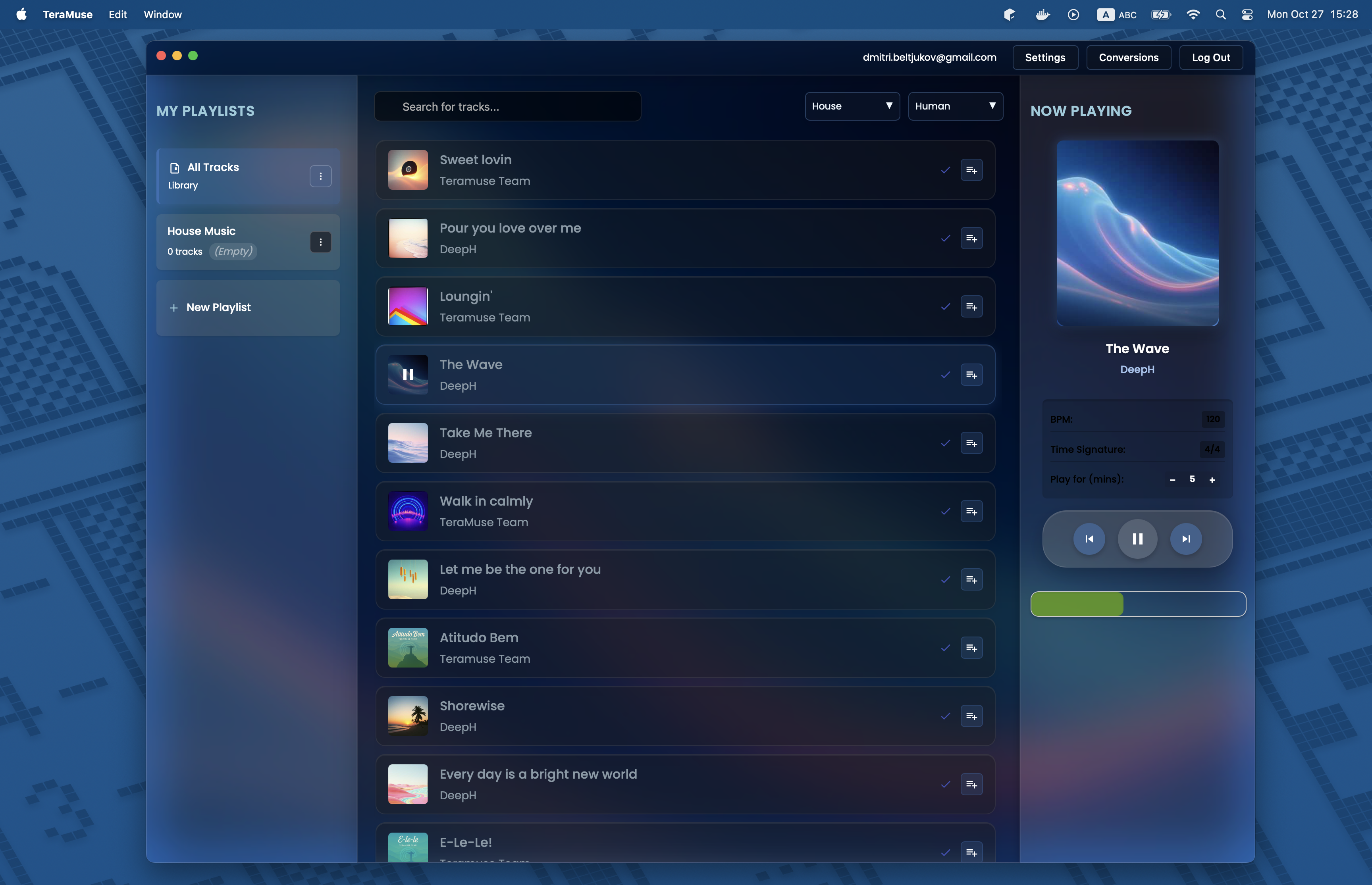Open Spotlight search in the menu bar
The height and width of the screenshot is (885, 1372).
(1221, 14)
